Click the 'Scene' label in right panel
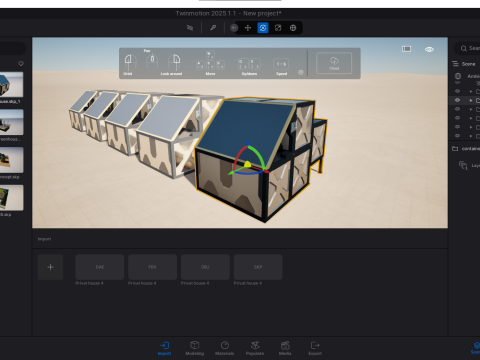Screen dimensions: 480x360 coord(468,64)
